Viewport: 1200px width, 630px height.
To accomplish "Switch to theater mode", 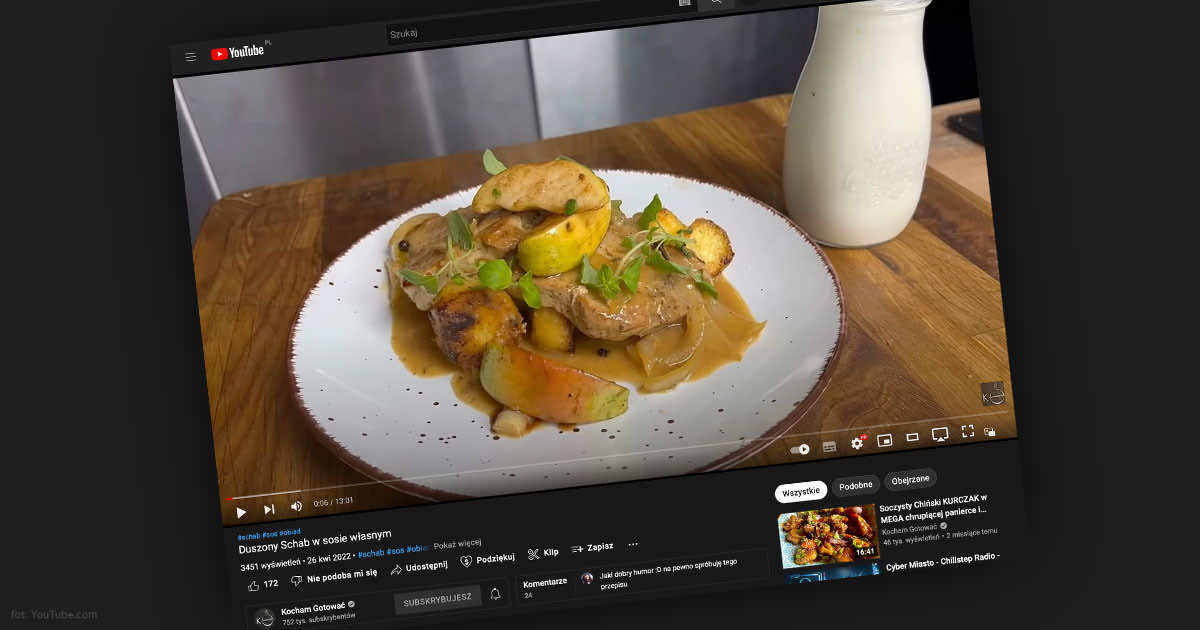I will (x=912, y=437).
